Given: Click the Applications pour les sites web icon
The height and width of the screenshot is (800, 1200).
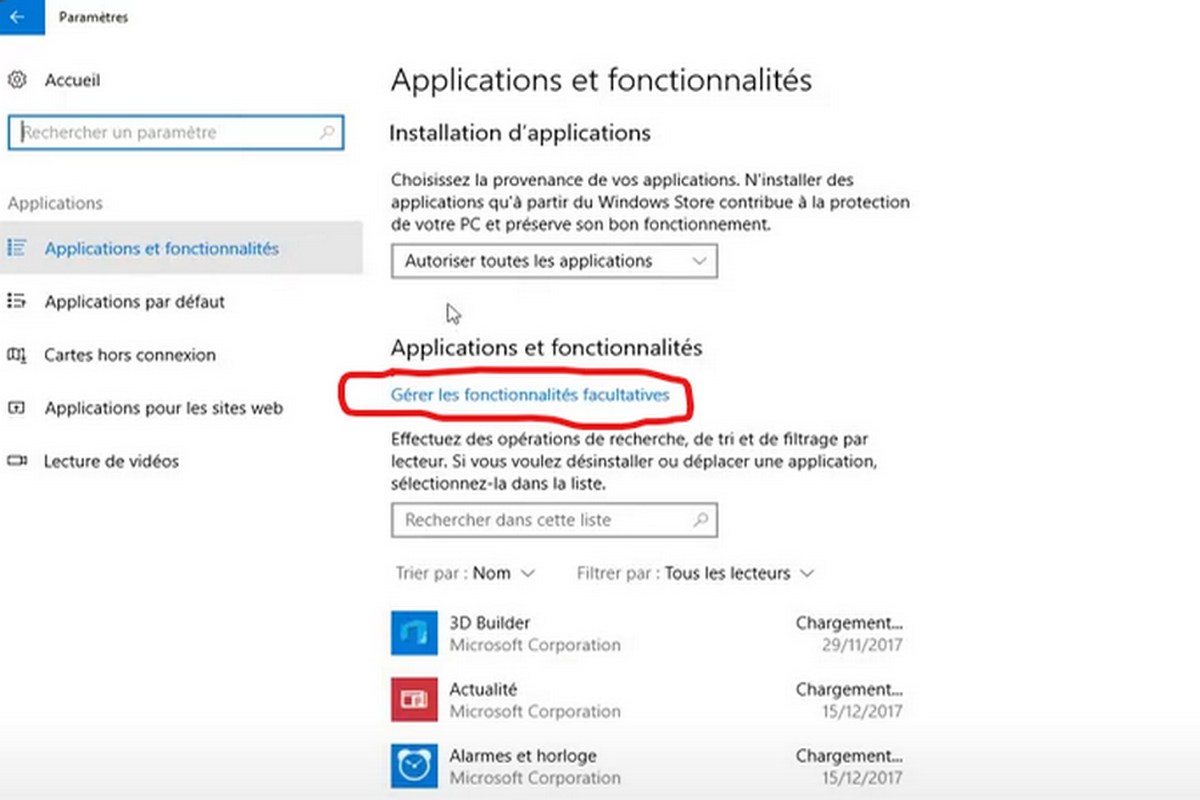Looking at the screenshot, I should (16, 408).
